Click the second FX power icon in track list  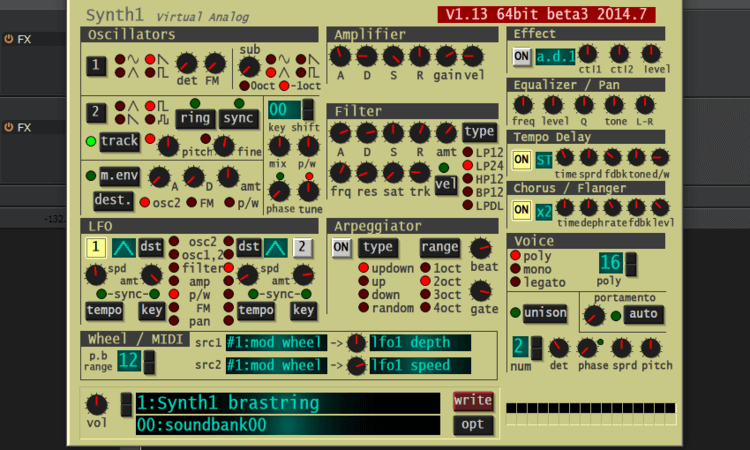point(9,127)
